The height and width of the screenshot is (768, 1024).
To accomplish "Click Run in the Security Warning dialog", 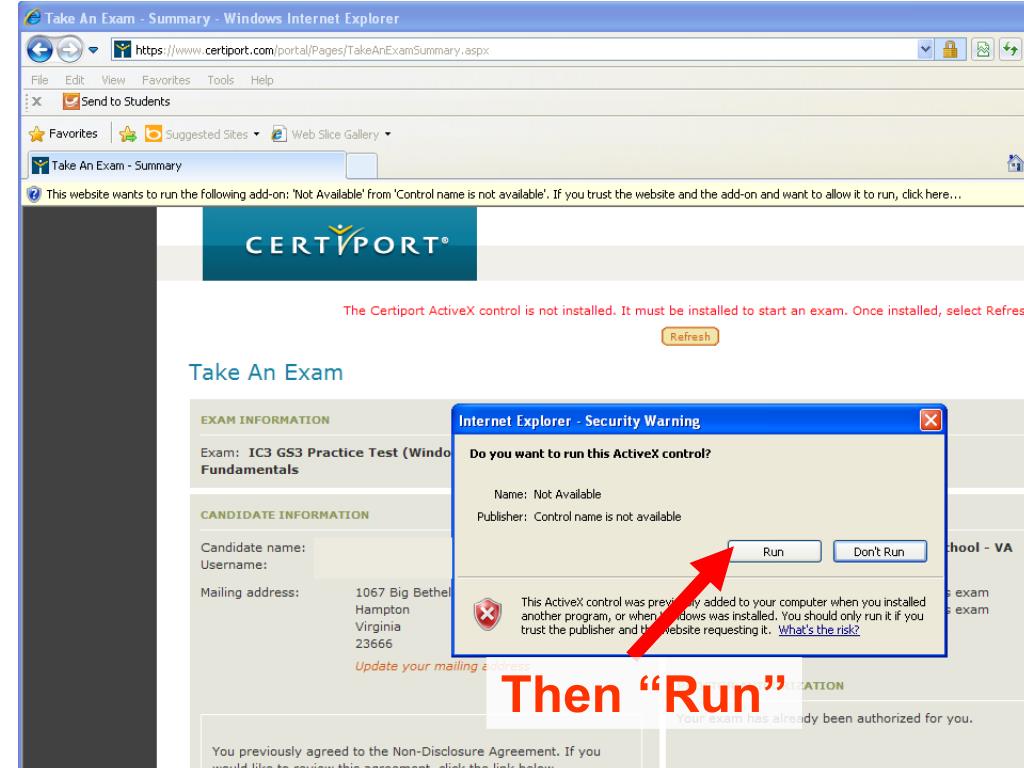I will (x=775, y=551).
